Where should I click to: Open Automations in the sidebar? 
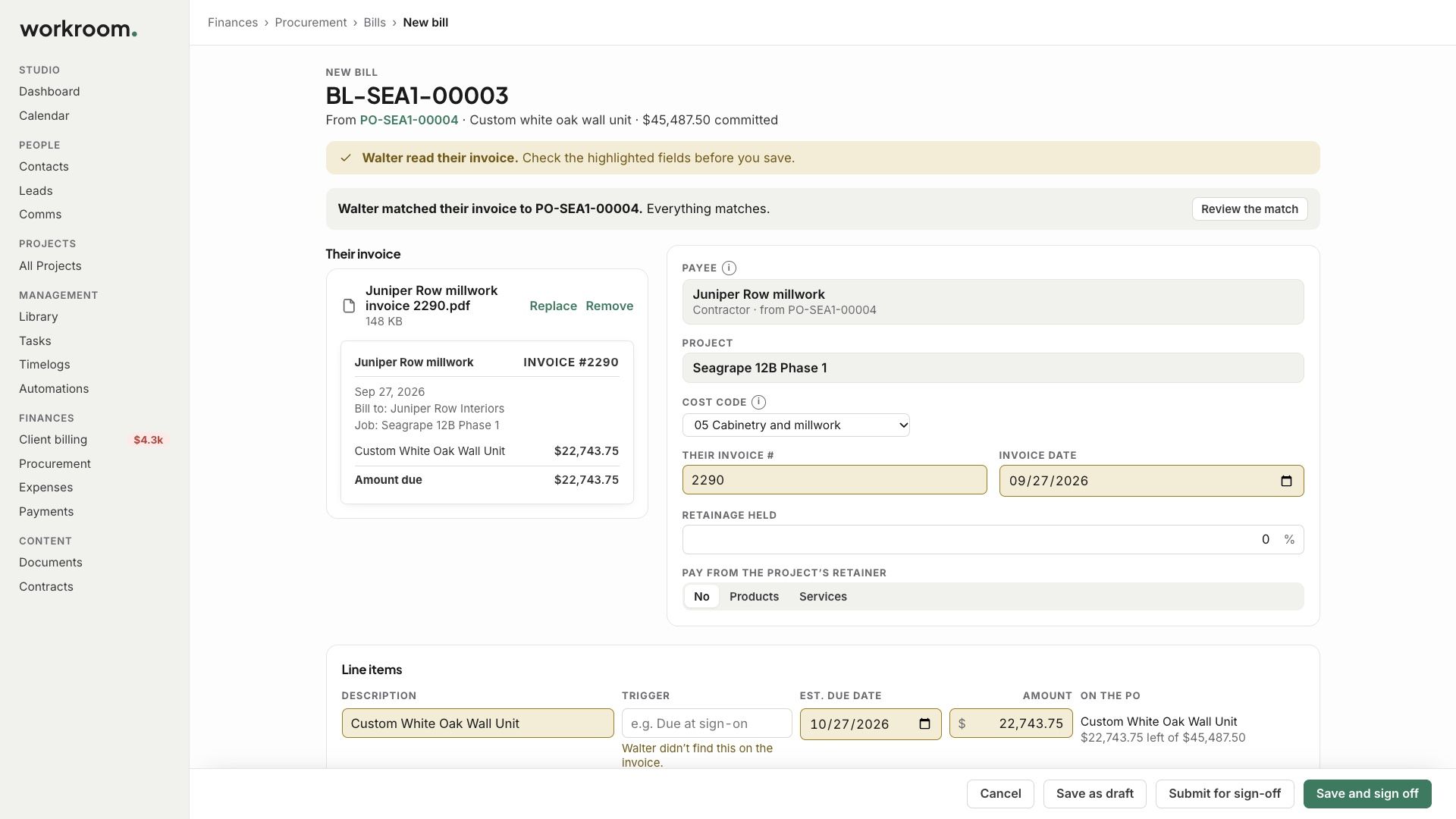(x=54, y=388)
